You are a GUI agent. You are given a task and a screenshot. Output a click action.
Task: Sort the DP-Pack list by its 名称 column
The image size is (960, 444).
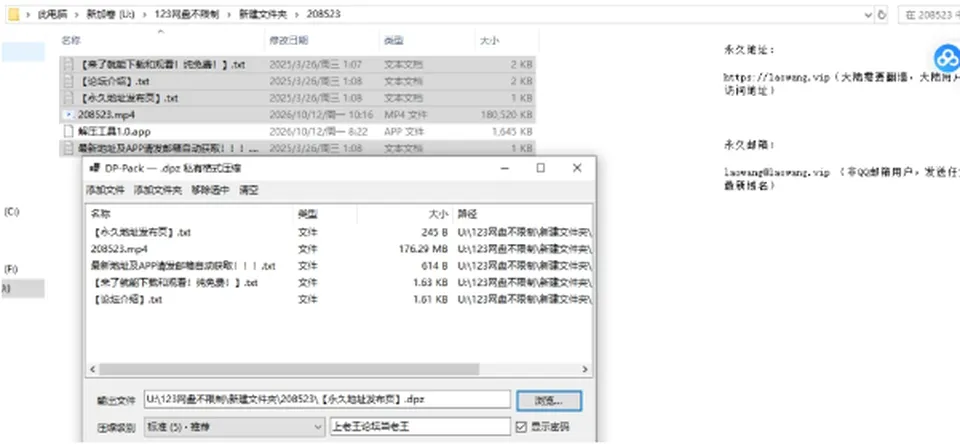coord(100,214)
